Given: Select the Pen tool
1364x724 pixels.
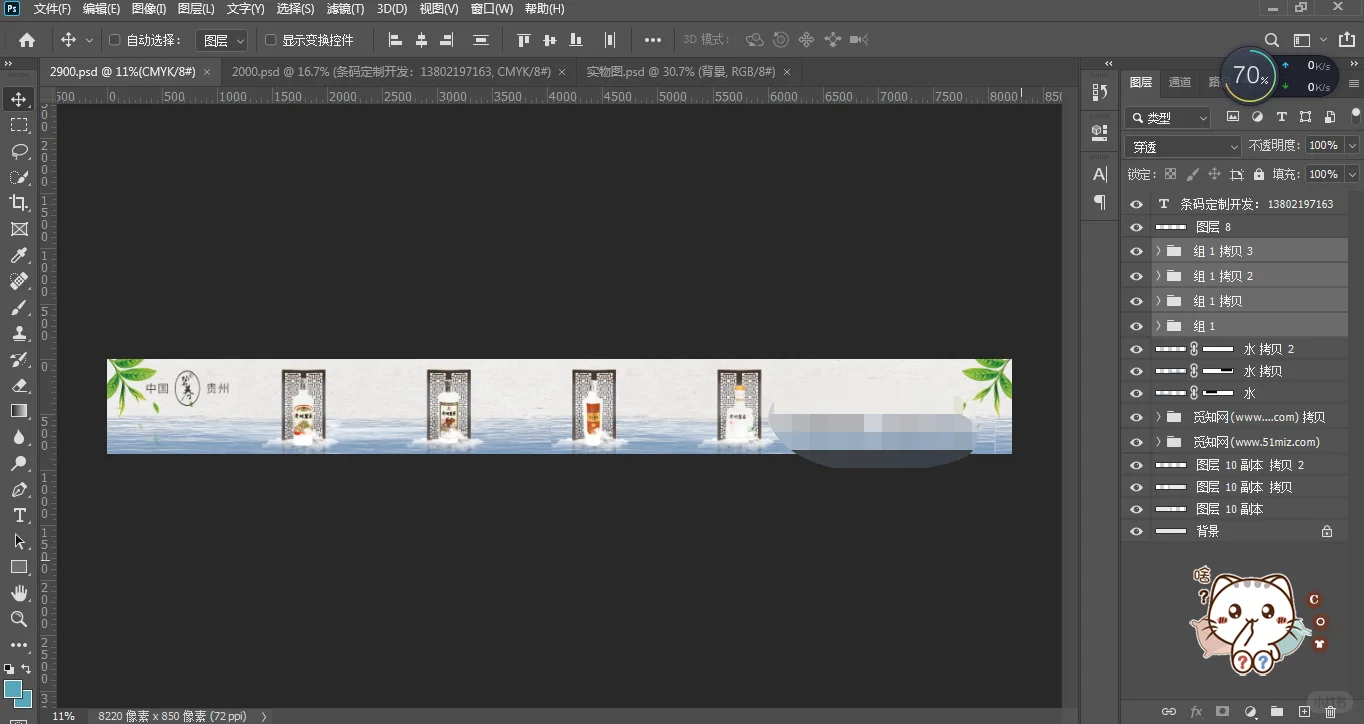Looking at the screenshot, I should (x=19, y=490).
